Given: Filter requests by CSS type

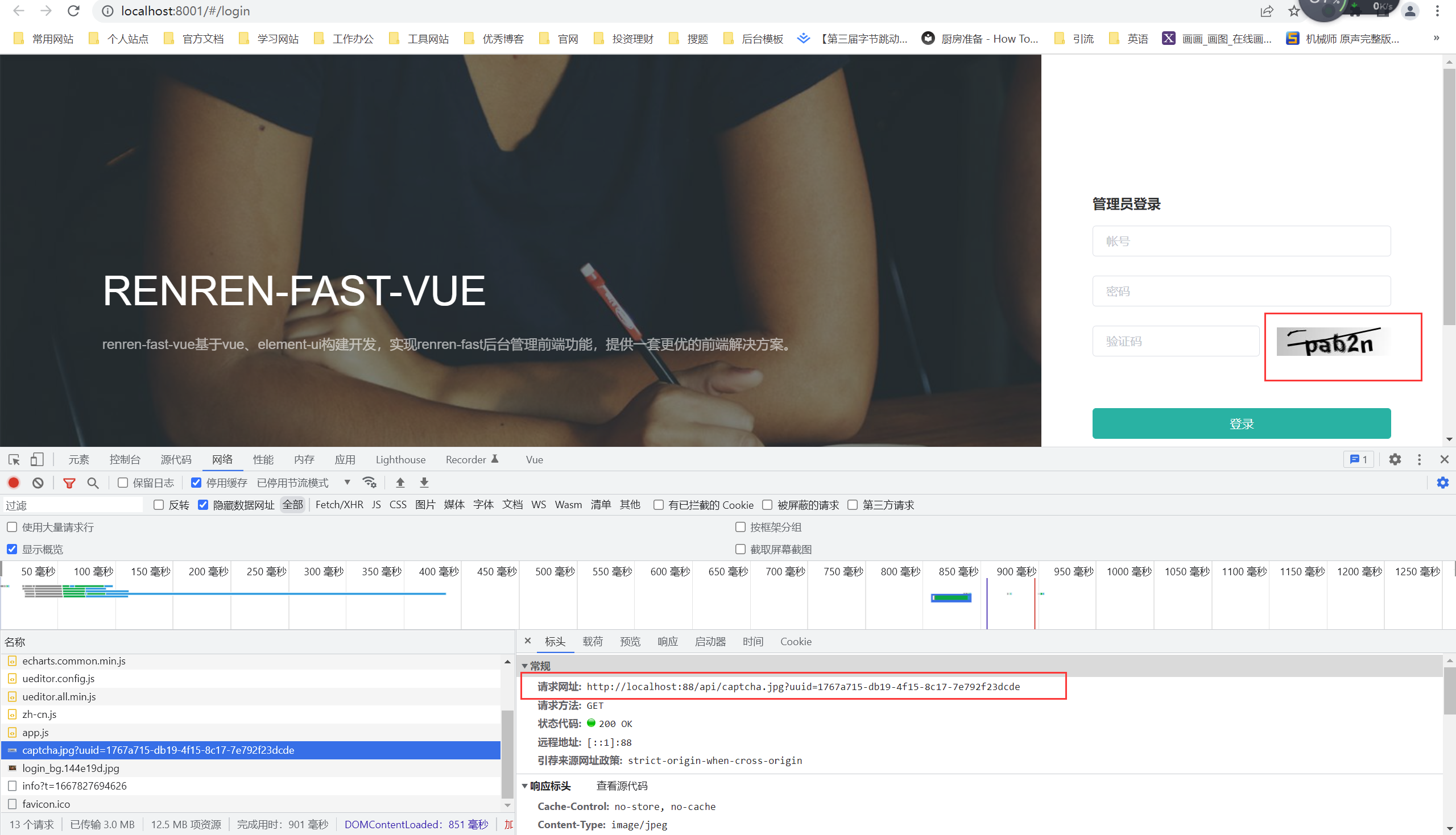Looking at the screenshot, I should [398, 505].
